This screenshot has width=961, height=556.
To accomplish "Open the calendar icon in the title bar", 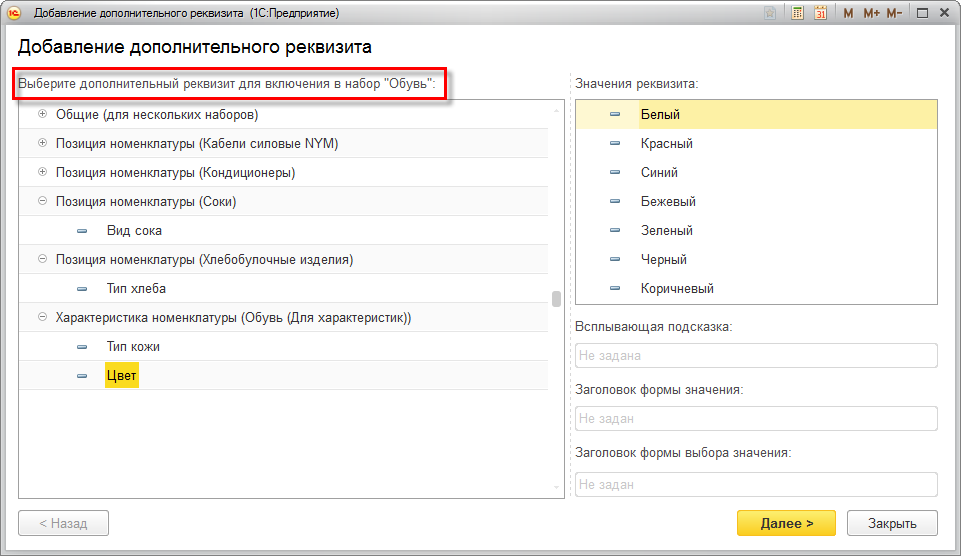I will (821, 13).
